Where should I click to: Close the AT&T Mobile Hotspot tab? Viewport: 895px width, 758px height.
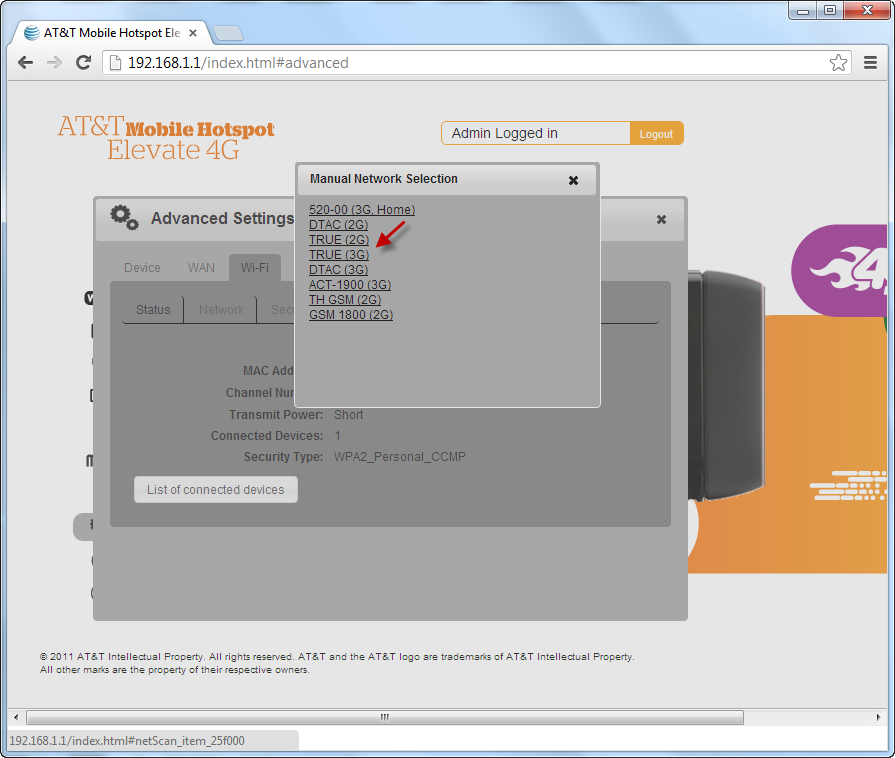point(193,33)
